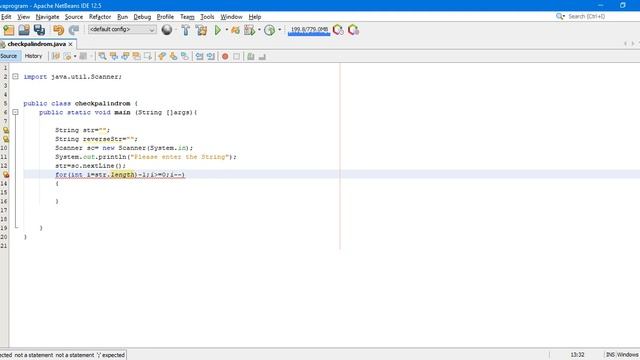Click the hint glyph on line 8
The image size is (640, 360).
[6, 130]
